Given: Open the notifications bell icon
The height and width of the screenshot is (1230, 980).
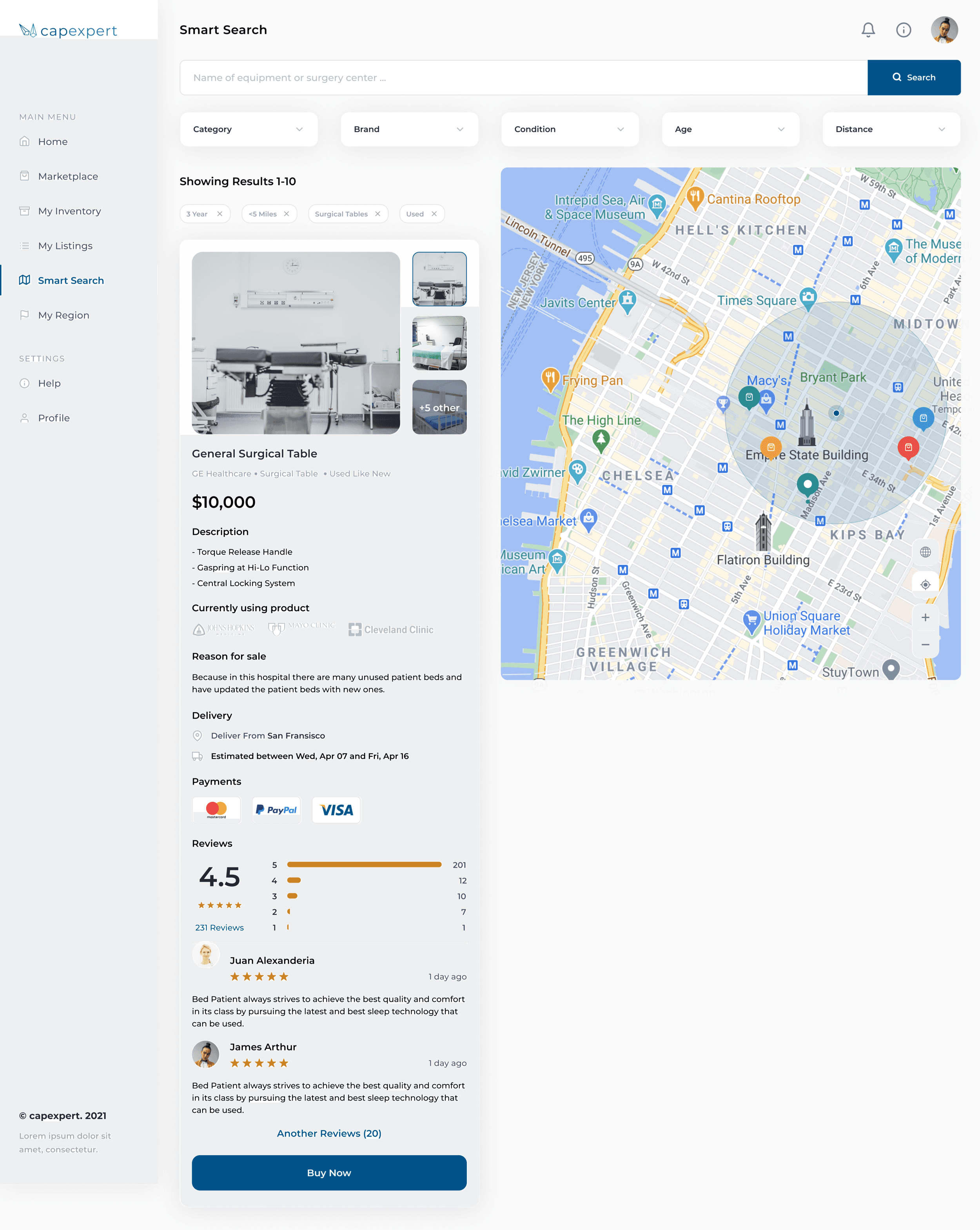Looking at the screenshot, I should click(867, 30).
